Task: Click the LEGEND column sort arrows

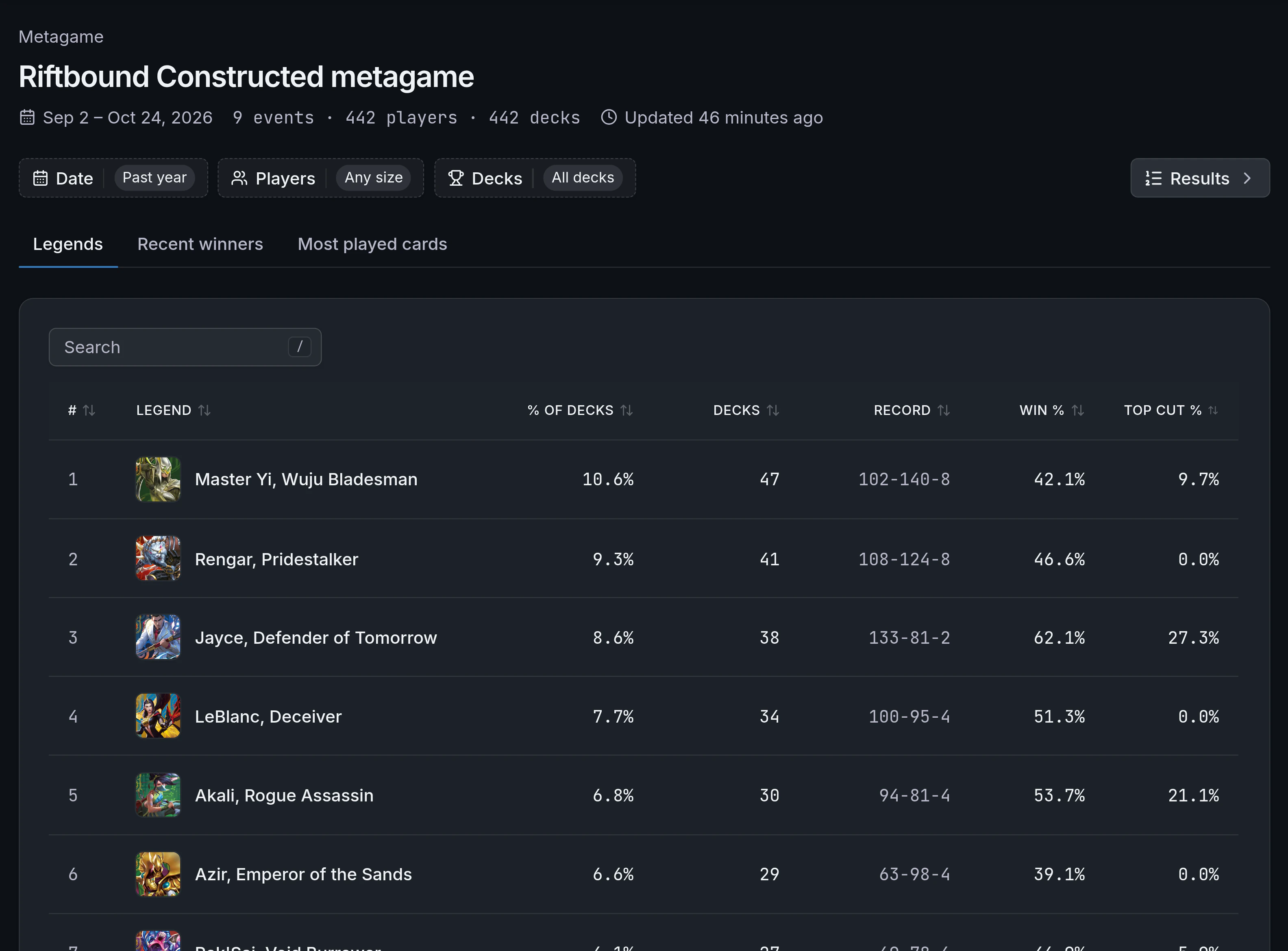Action: tap(205, 410)
